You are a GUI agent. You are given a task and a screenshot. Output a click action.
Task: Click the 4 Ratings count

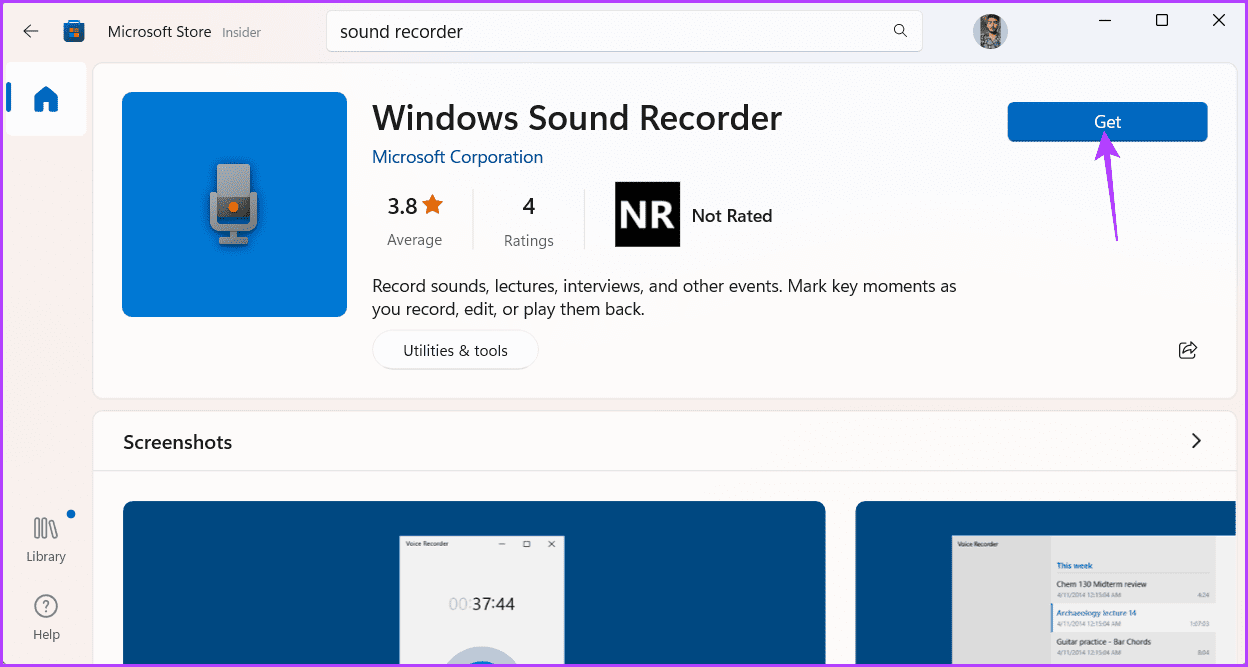coord(529,221)
